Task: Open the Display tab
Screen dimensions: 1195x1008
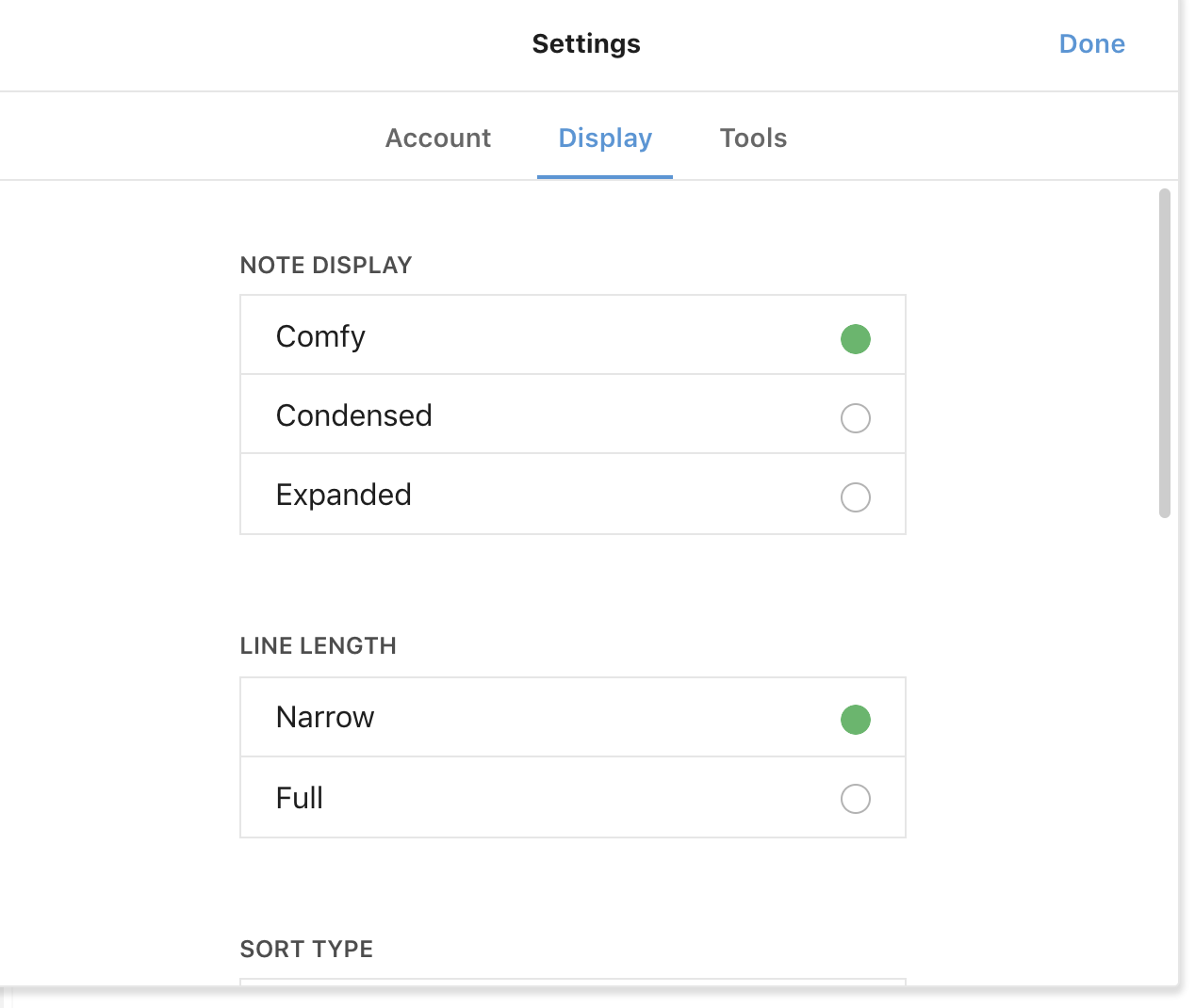Action: pos(605,138)
